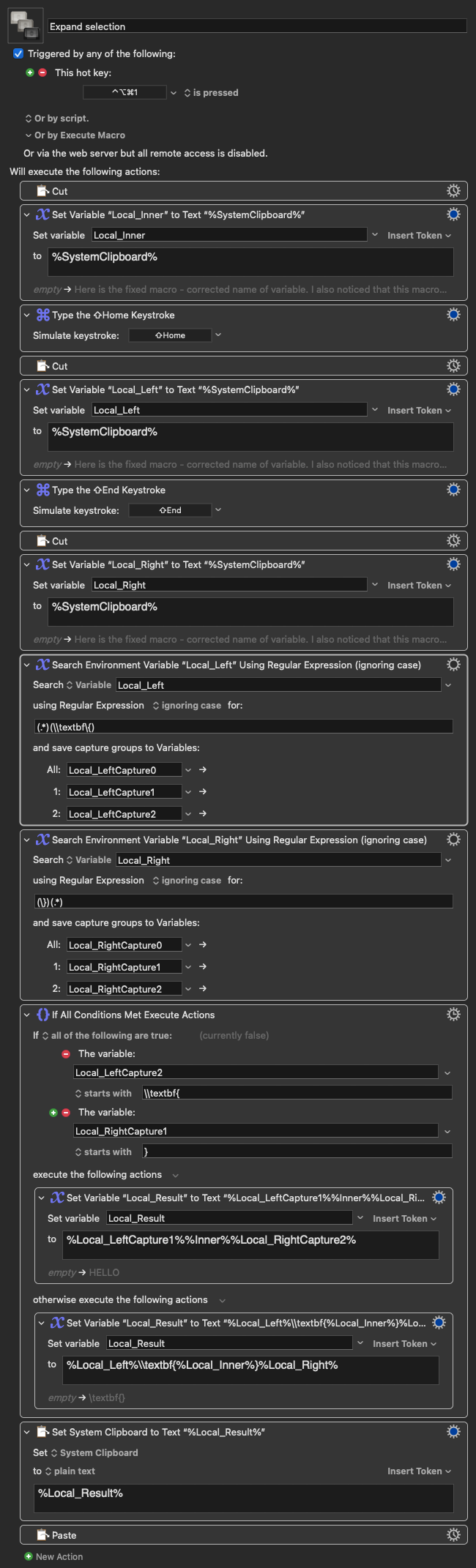Image resolution: width=476 pixels, height=1568 pixels.
Task: Click the variable icon of Search Variable "Local_Left" action
Action: (x=43, y=665)
